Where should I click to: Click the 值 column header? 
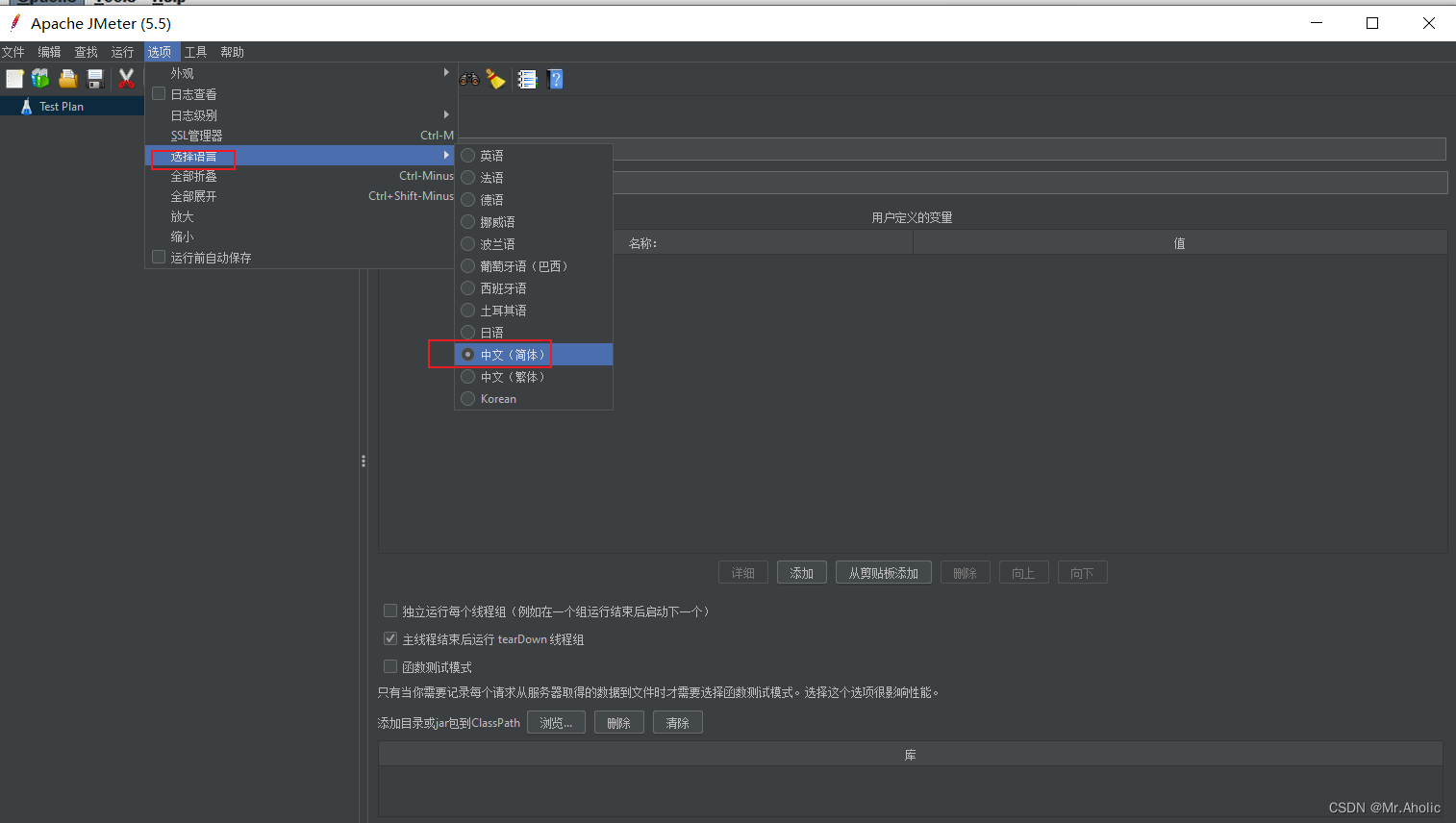pyautogui.click(x=1180, y=243)
